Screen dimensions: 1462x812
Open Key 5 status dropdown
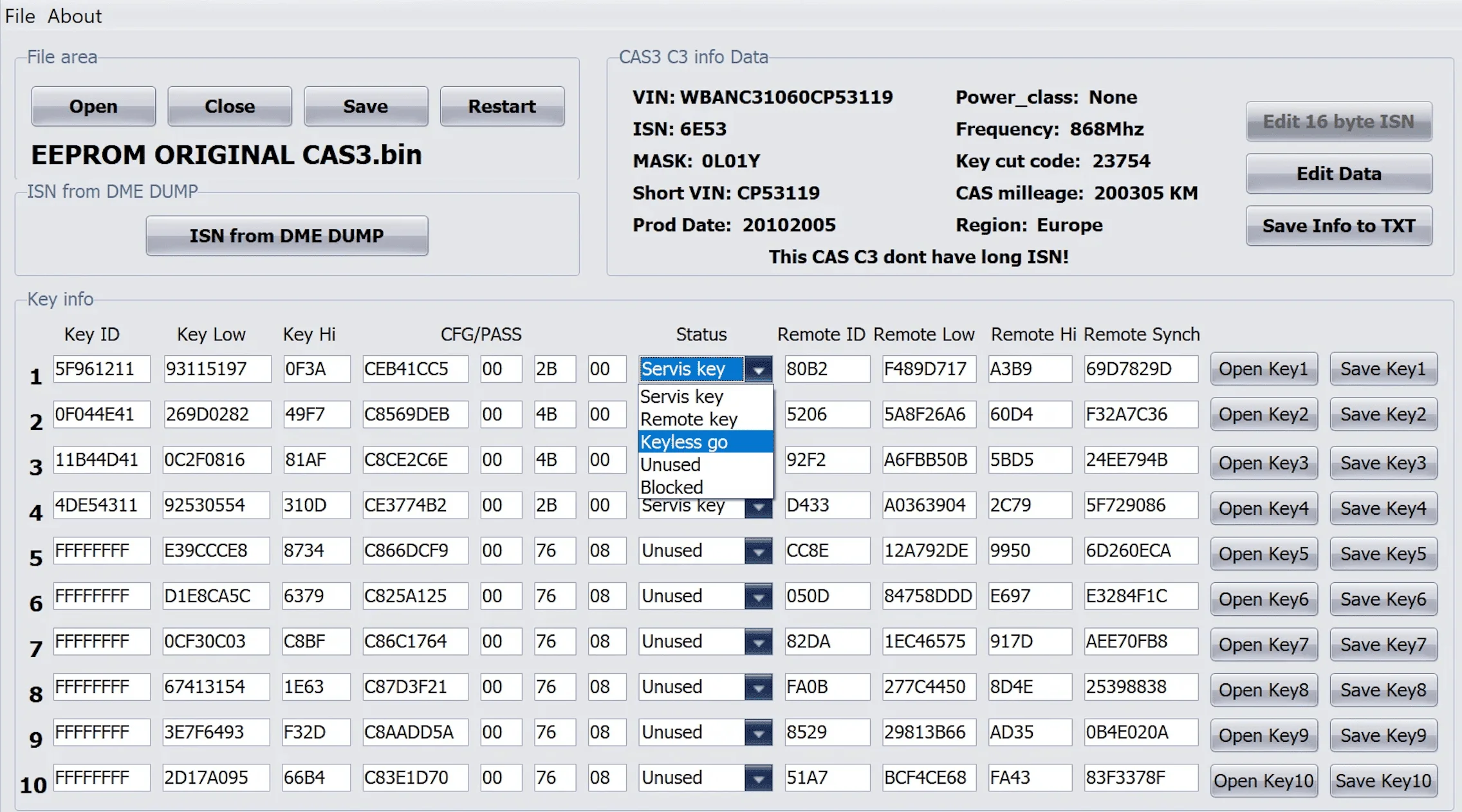tap(759, 551)
